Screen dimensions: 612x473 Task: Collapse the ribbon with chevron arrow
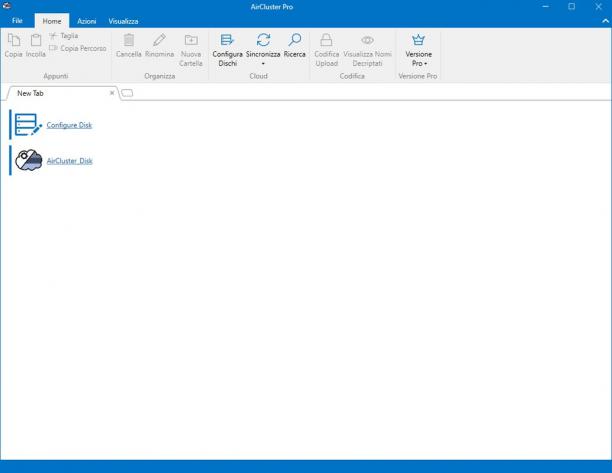605,21
